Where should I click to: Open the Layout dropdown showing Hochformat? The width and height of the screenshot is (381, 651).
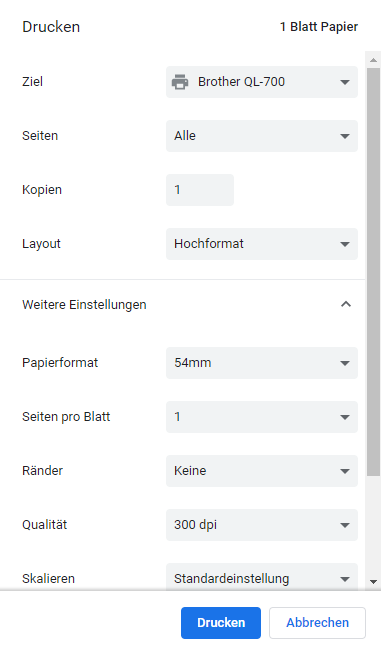tap(262, 244)
